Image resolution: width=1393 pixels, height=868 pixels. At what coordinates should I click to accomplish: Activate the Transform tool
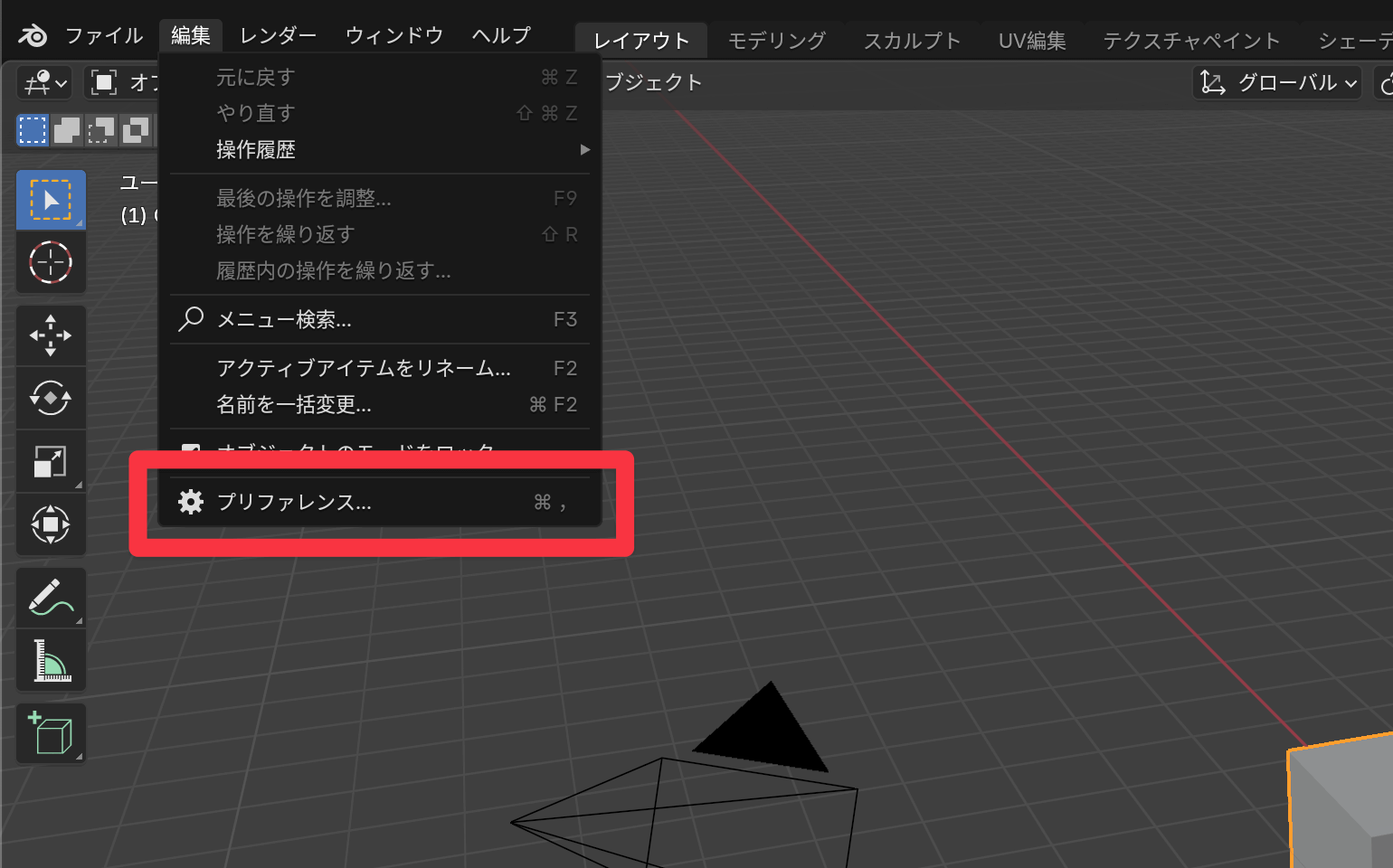tap(51, 524)
